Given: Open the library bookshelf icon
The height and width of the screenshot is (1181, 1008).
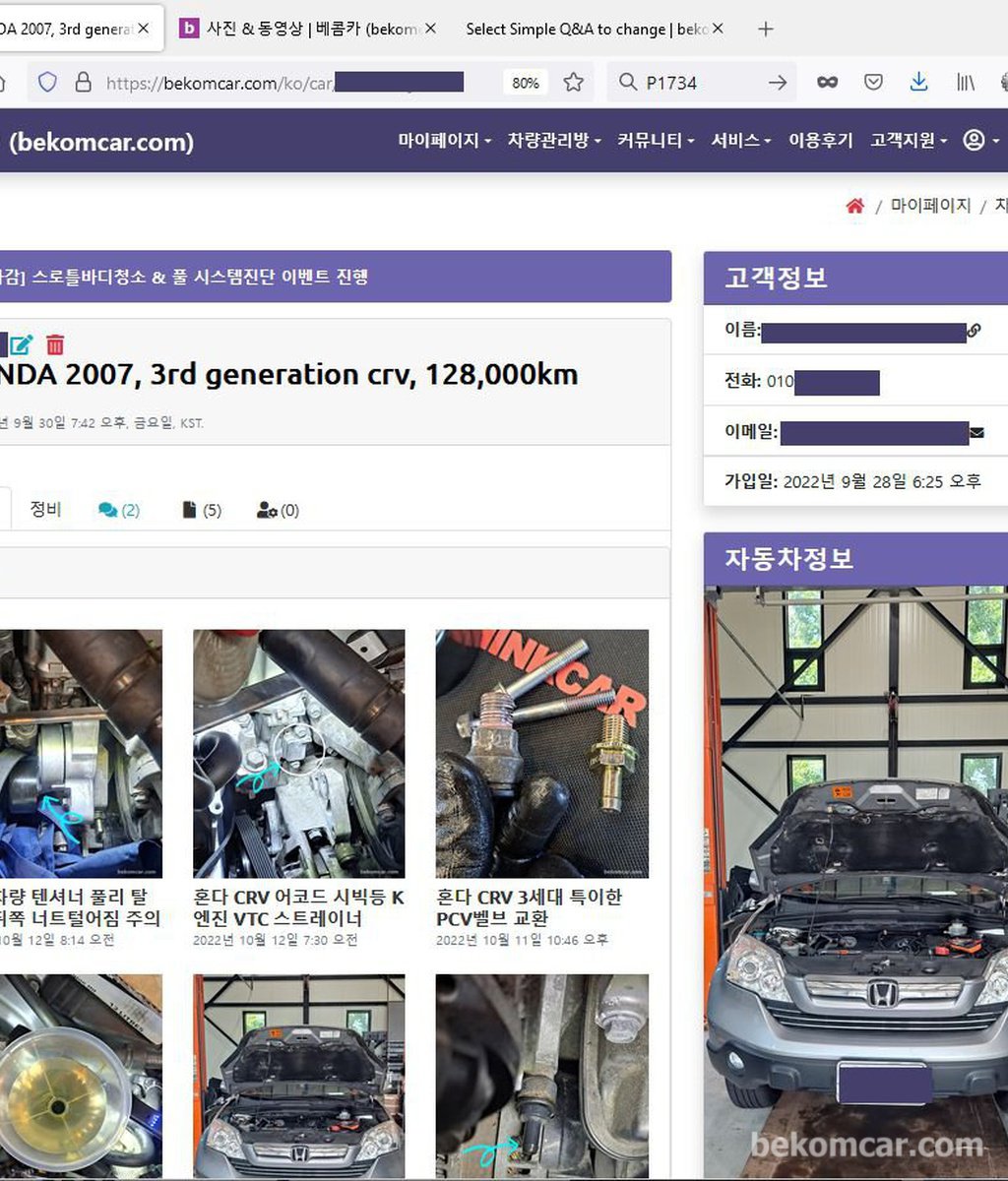Looking at the screenshot, I should pyautogui.click(x=966, y=83).
